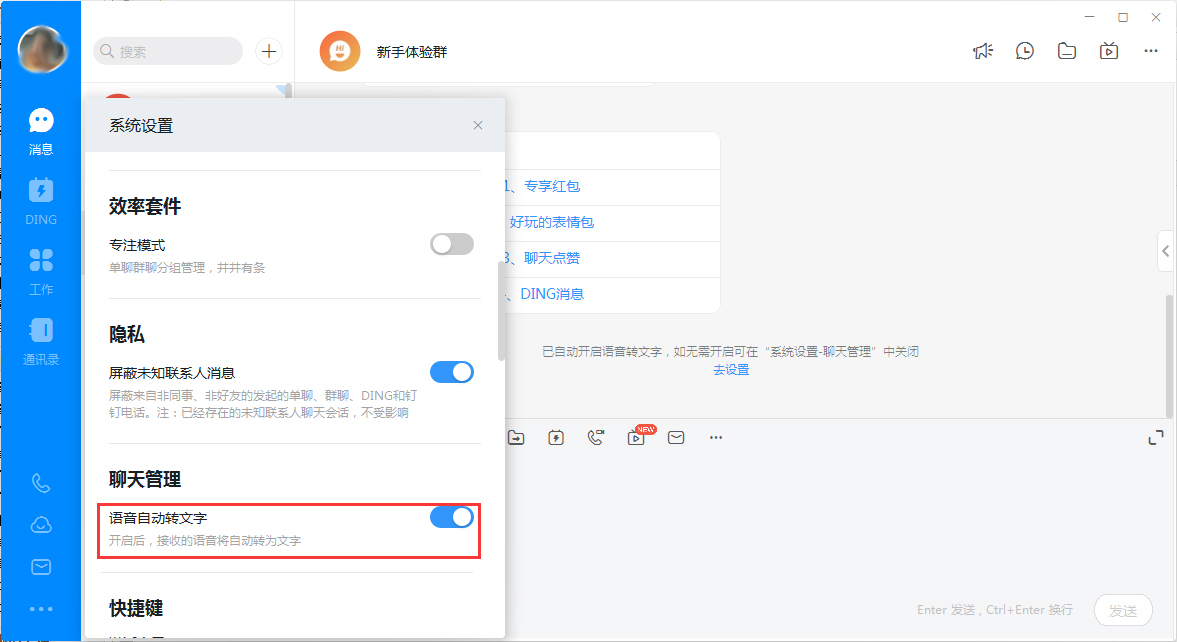Turn off 屏蔽未知联系人消息

point(452,371)
